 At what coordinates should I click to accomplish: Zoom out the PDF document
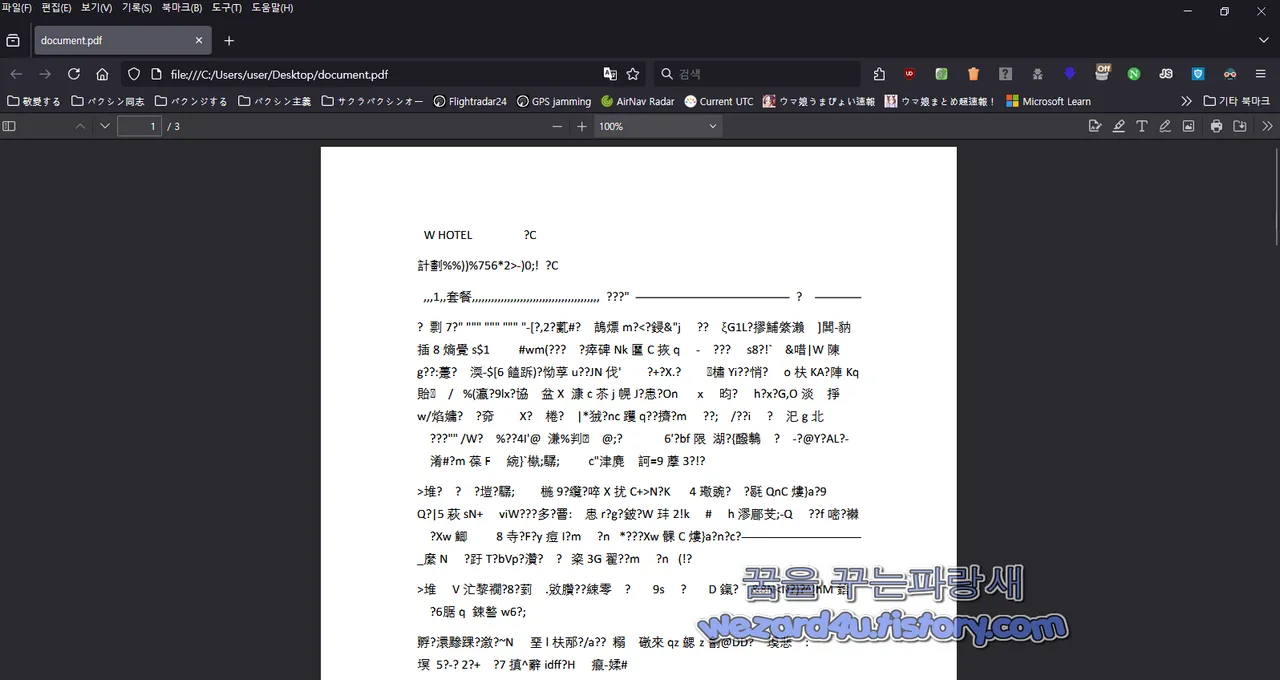[x=558, y=126]
